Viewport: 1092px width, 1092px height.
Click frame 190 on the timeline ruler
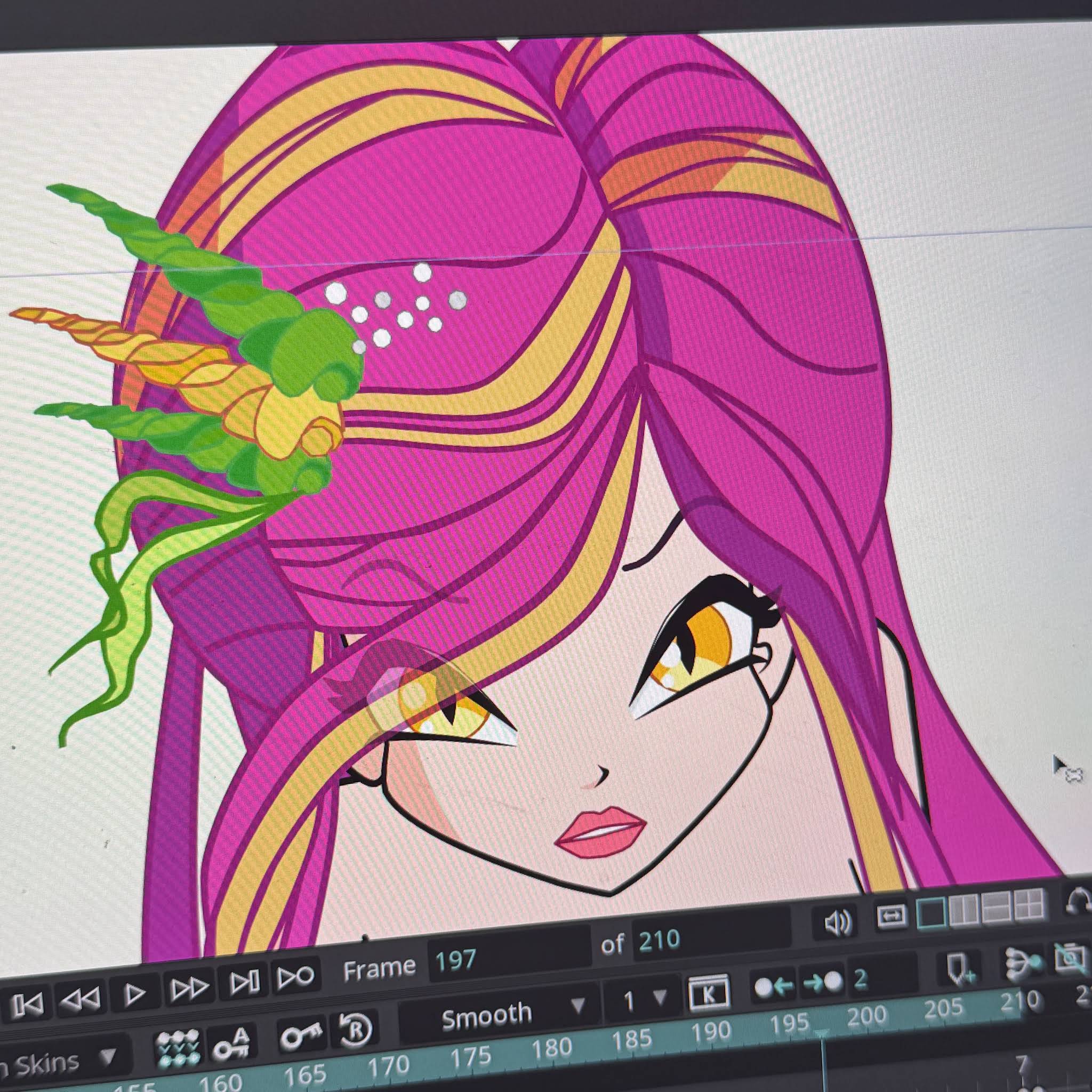(711, 1033)
